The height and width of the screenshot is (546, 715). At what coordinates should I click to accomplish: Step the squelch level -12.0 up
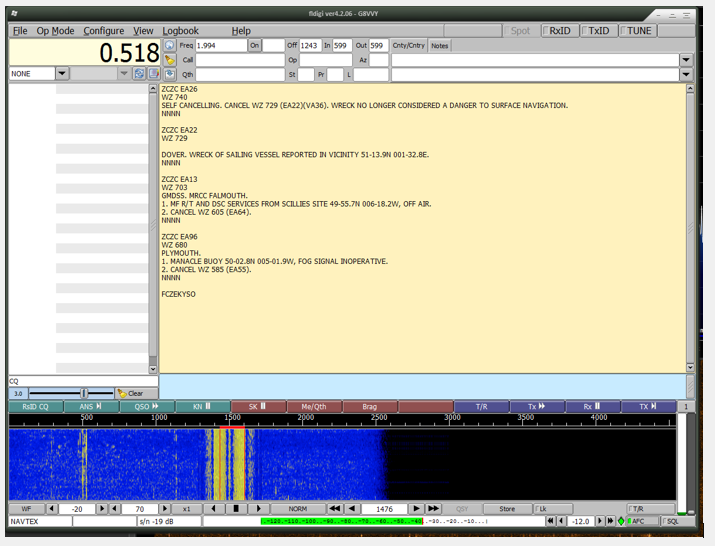(600, 521)
